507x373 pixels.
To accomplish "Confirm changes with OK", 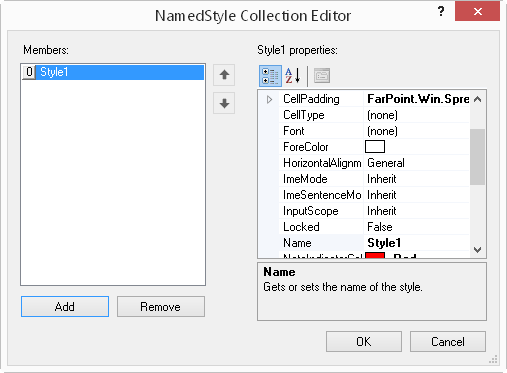I will [364, 341].
